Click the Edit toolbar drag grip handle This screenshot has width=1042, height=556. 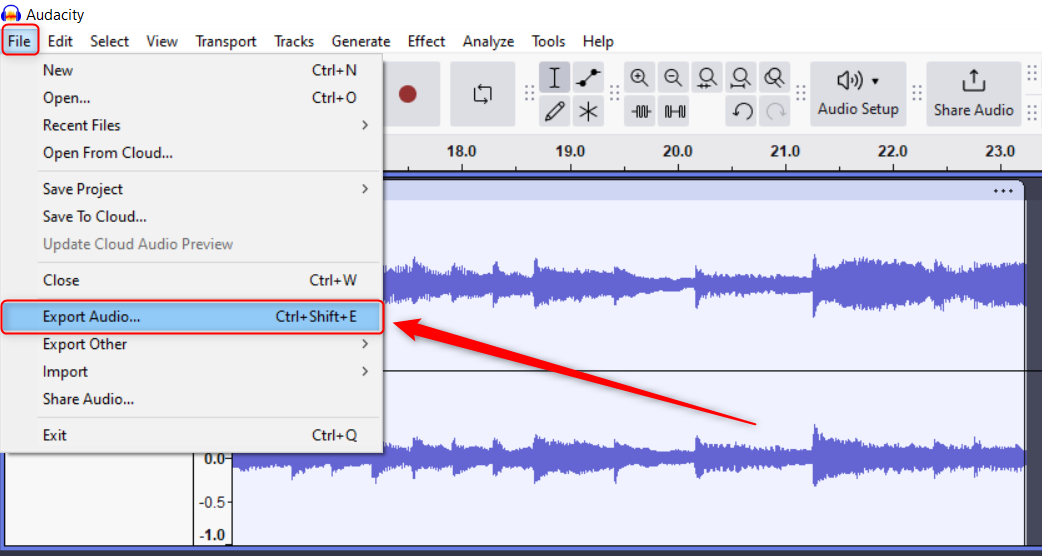[x=614, y=94]
